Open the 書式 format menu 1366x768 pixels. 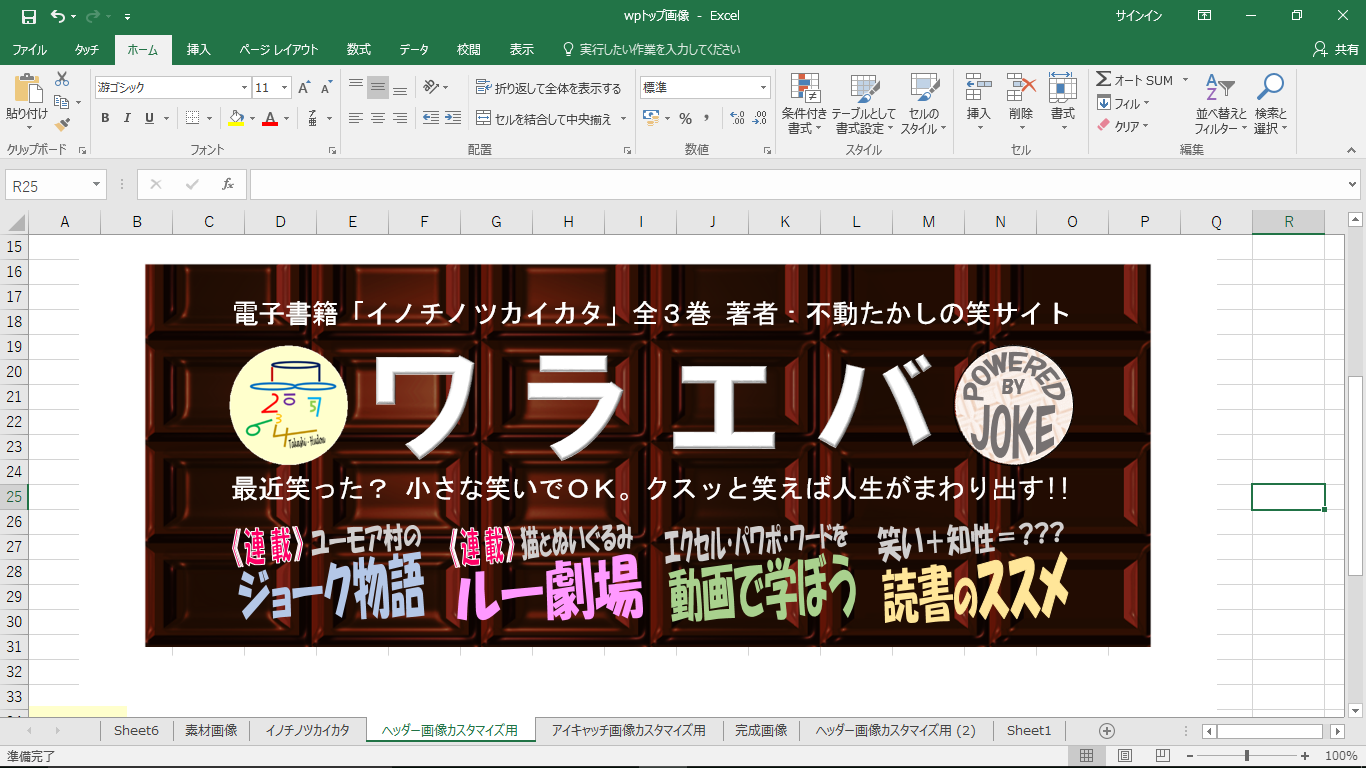point(1062,103)
